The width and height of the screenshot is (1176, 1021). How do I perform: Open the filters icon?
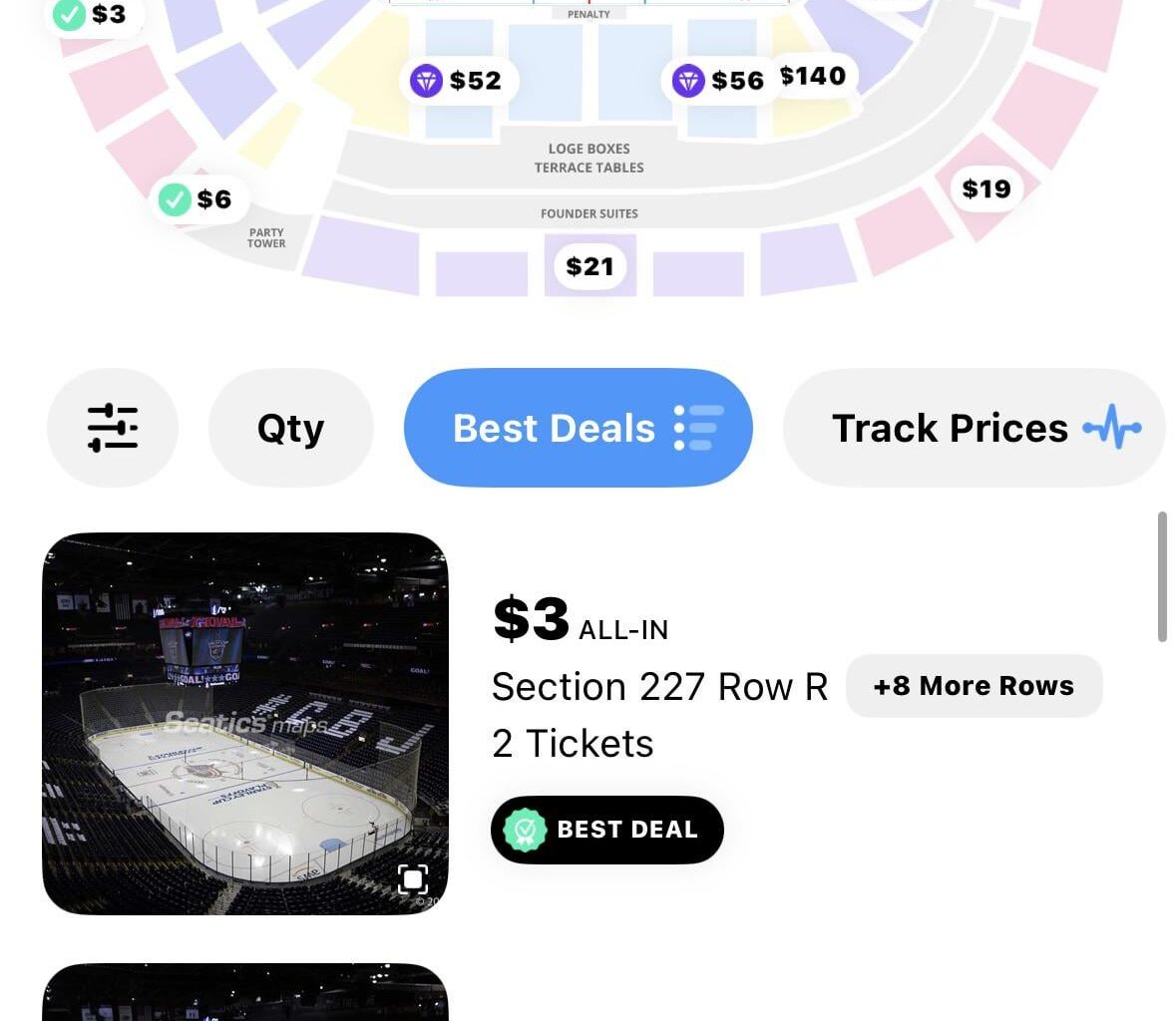(113, 427)
